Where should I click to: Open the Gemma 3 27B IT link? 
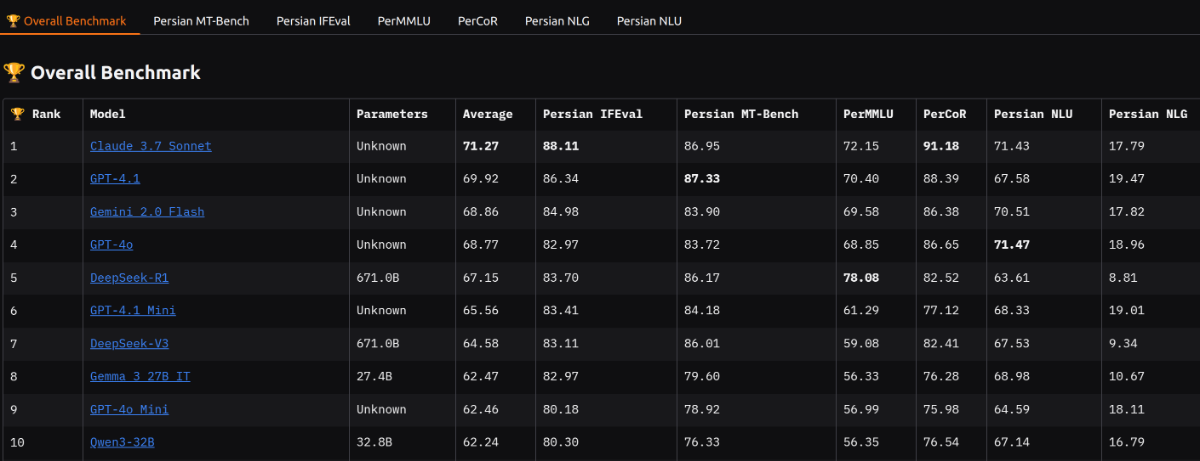tap(140, 376)
